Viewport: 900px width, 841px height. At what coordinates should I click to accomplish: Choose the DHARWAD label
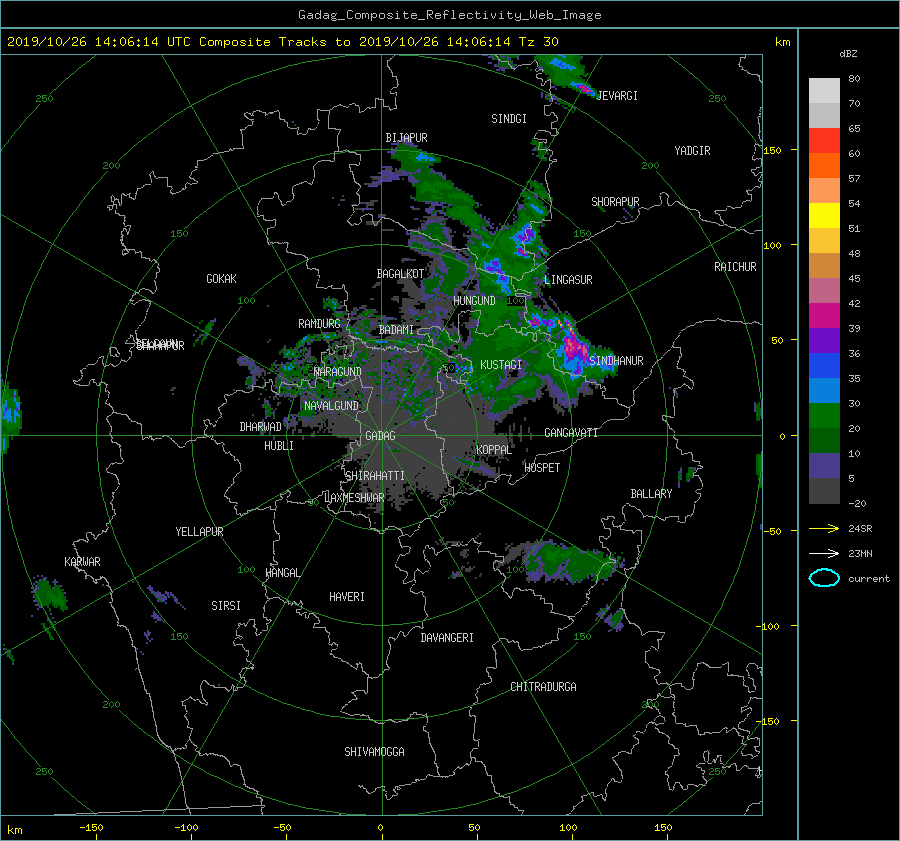point(260,427)
